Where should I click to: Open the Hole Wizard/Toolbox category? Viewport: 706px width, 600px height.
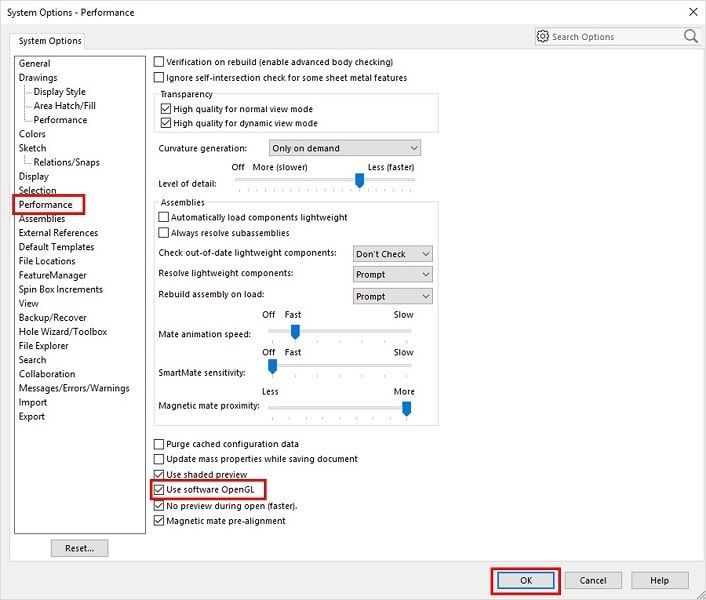pyautogui.click(x=63, y=332)
